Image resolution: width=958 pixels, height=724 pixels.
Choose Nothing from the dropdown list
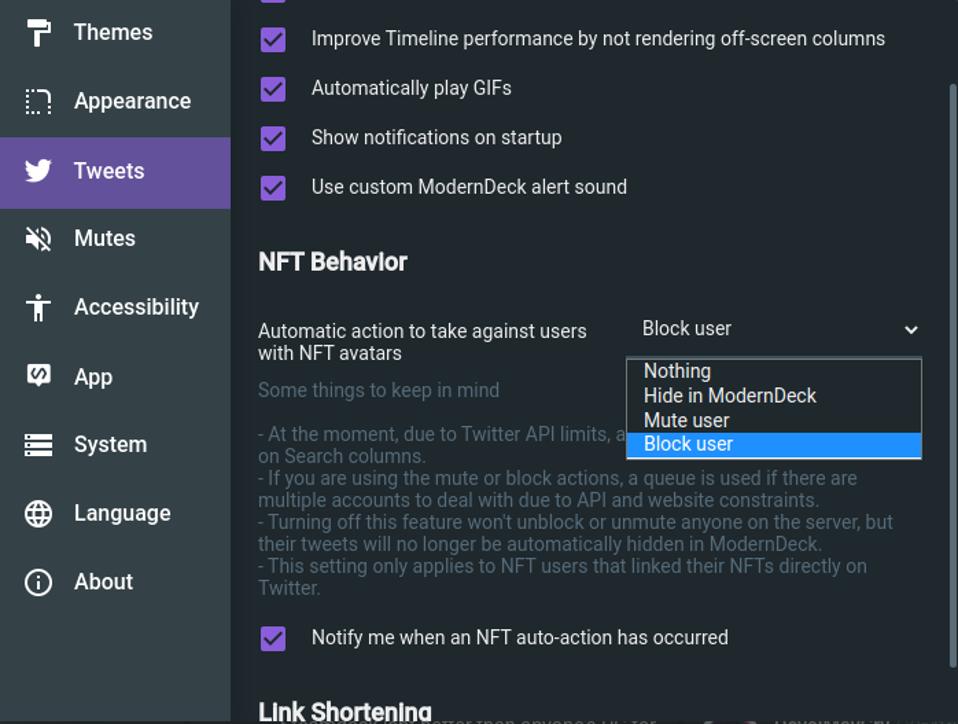point(677,371)
